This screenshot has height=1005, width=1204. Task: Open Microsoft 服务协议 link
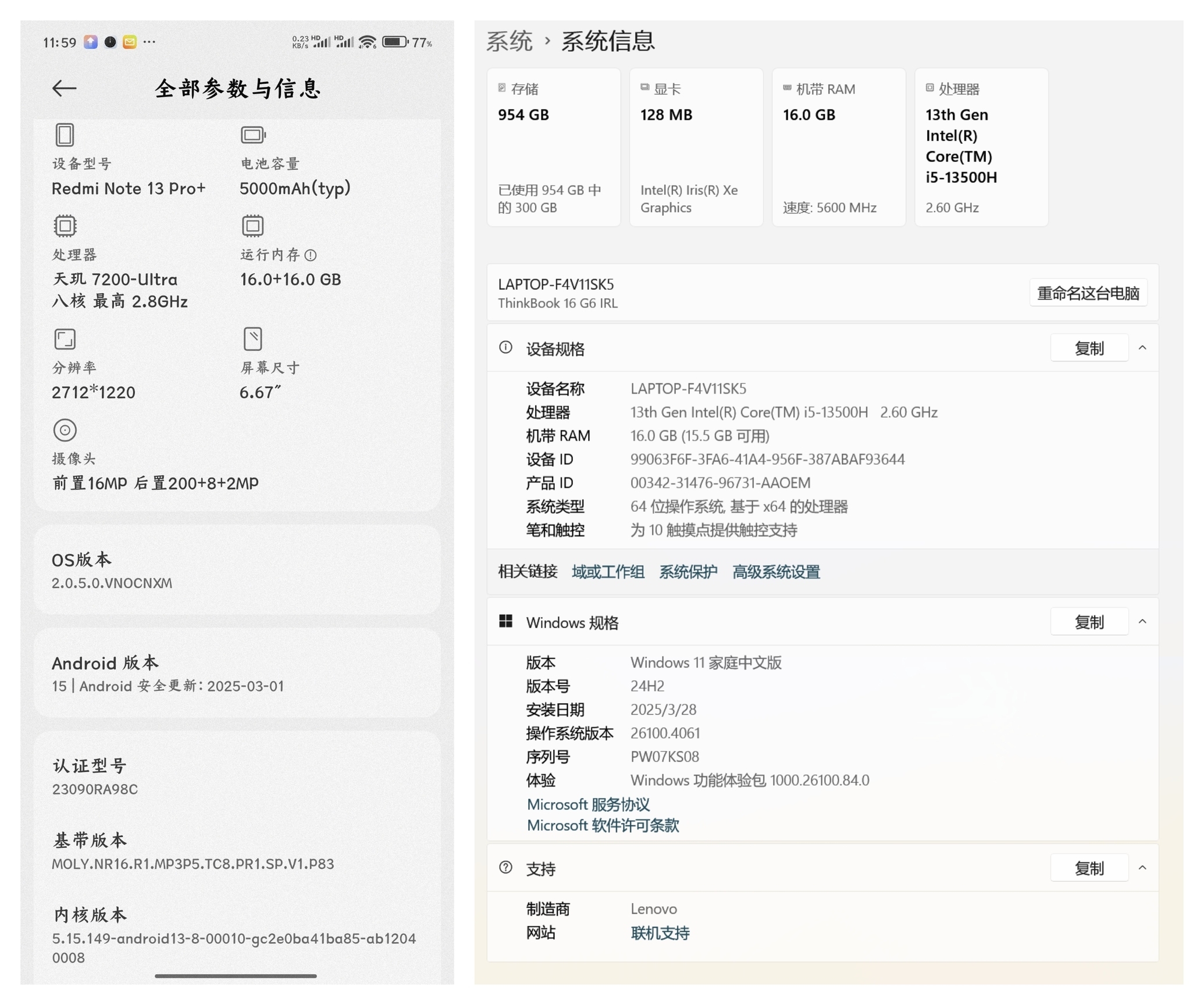pos(588,804)
